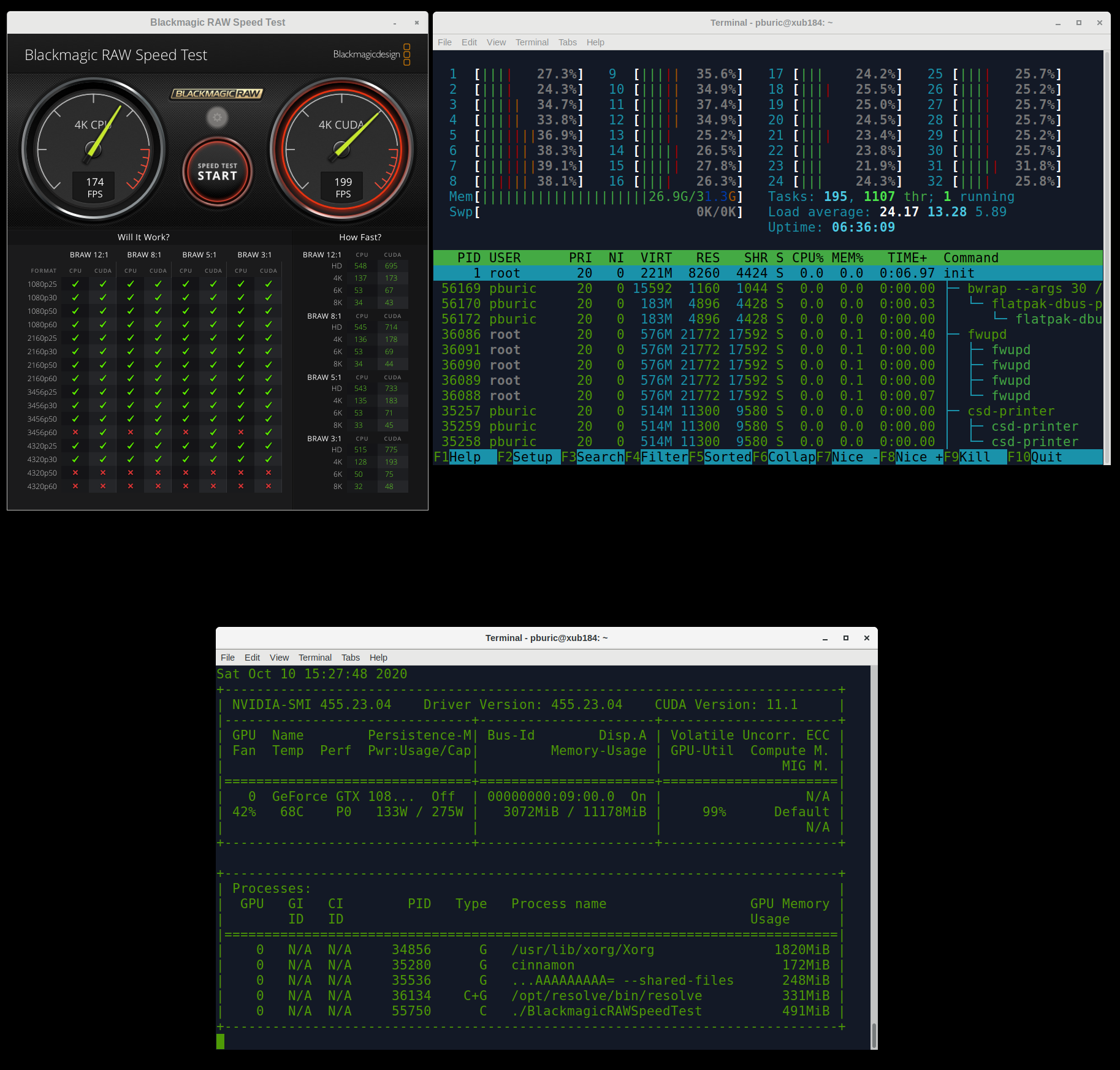Minimize the Blackmagic RAW Speed Test window
This screenshot has height=1070, width=1120.
point(395,23)
